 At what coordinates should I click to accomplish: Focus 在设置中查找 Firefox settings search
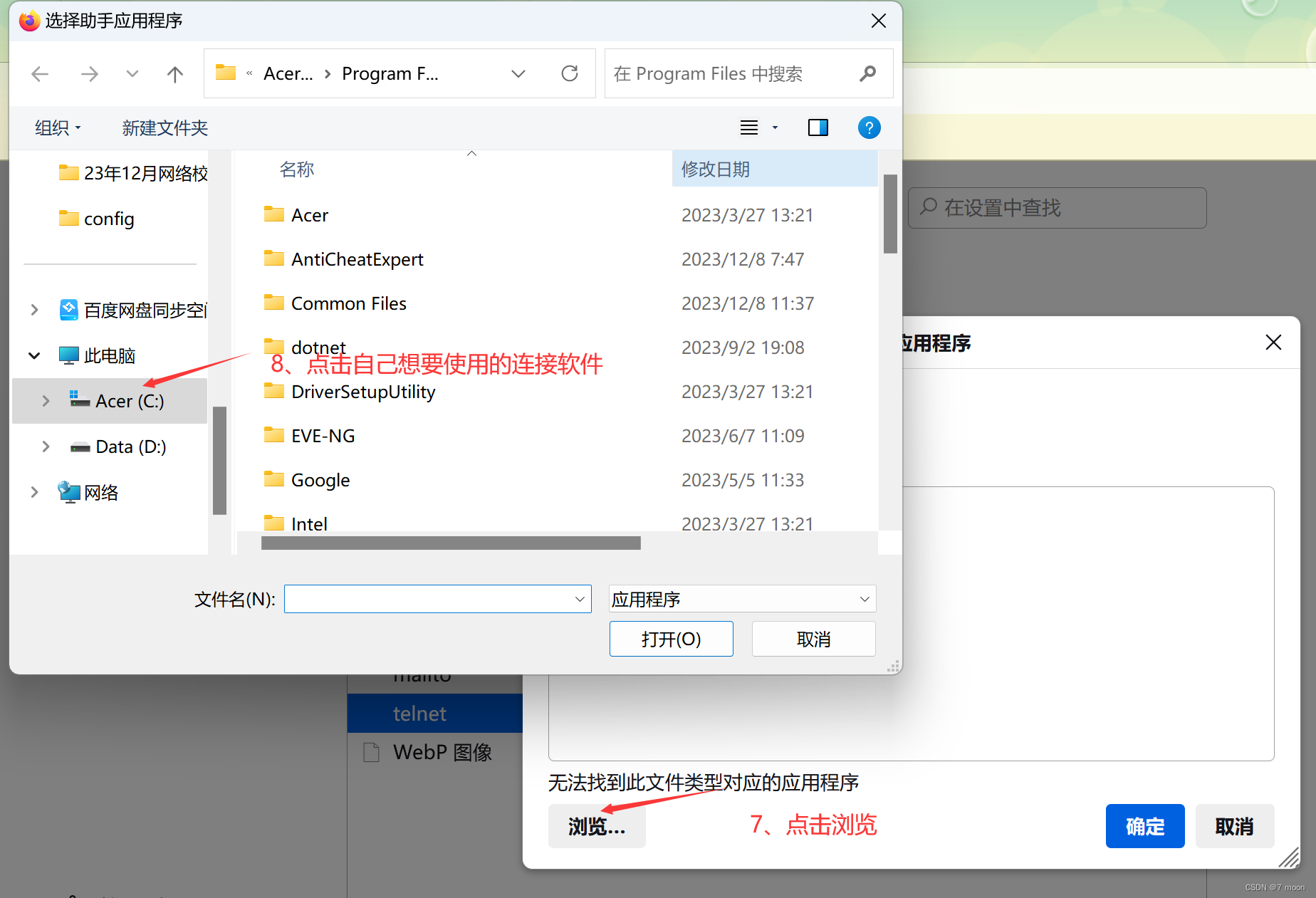click(1057, 208)
